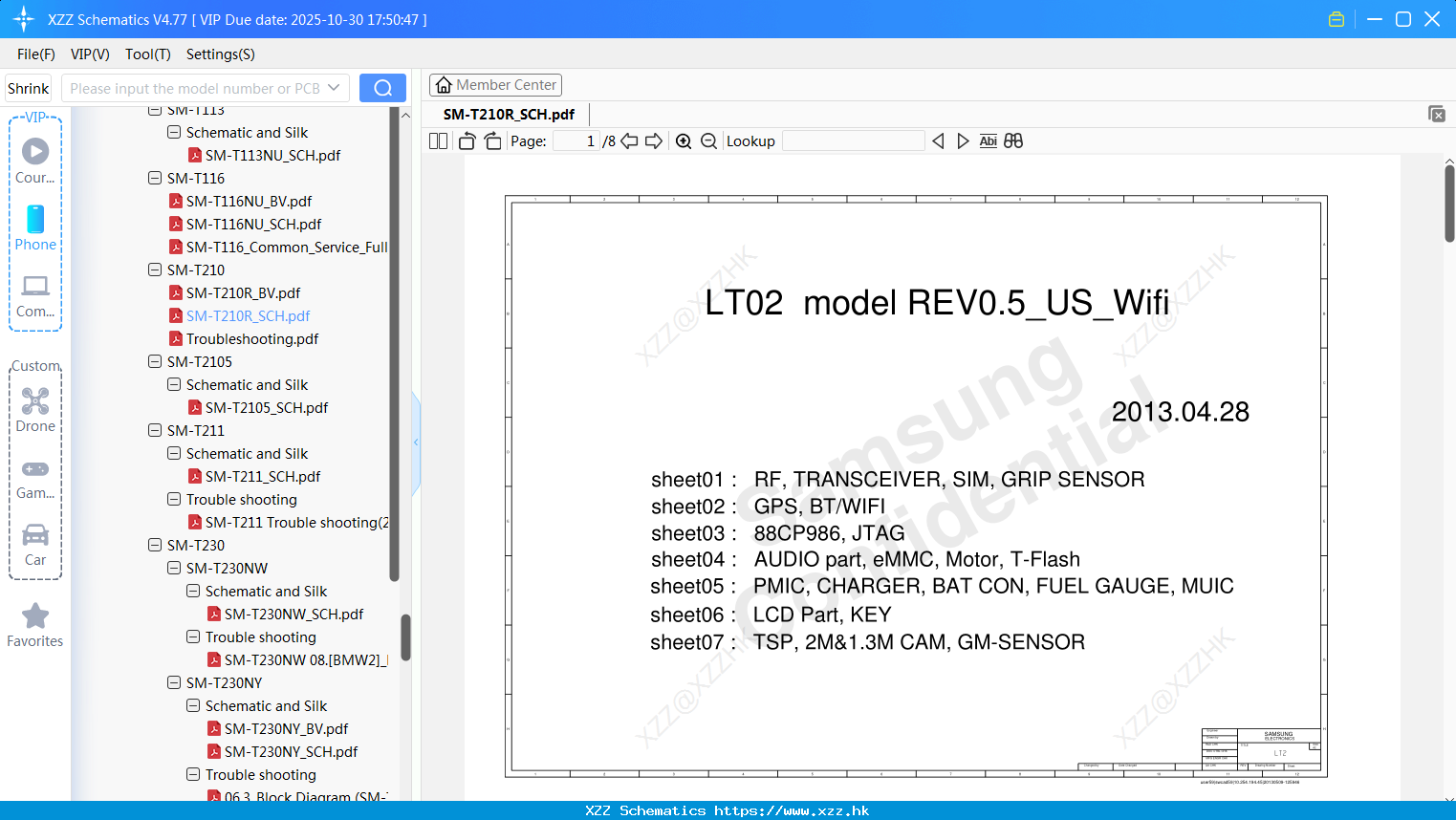Open SM-T2105_SCH.pdf

coord(266,407)
